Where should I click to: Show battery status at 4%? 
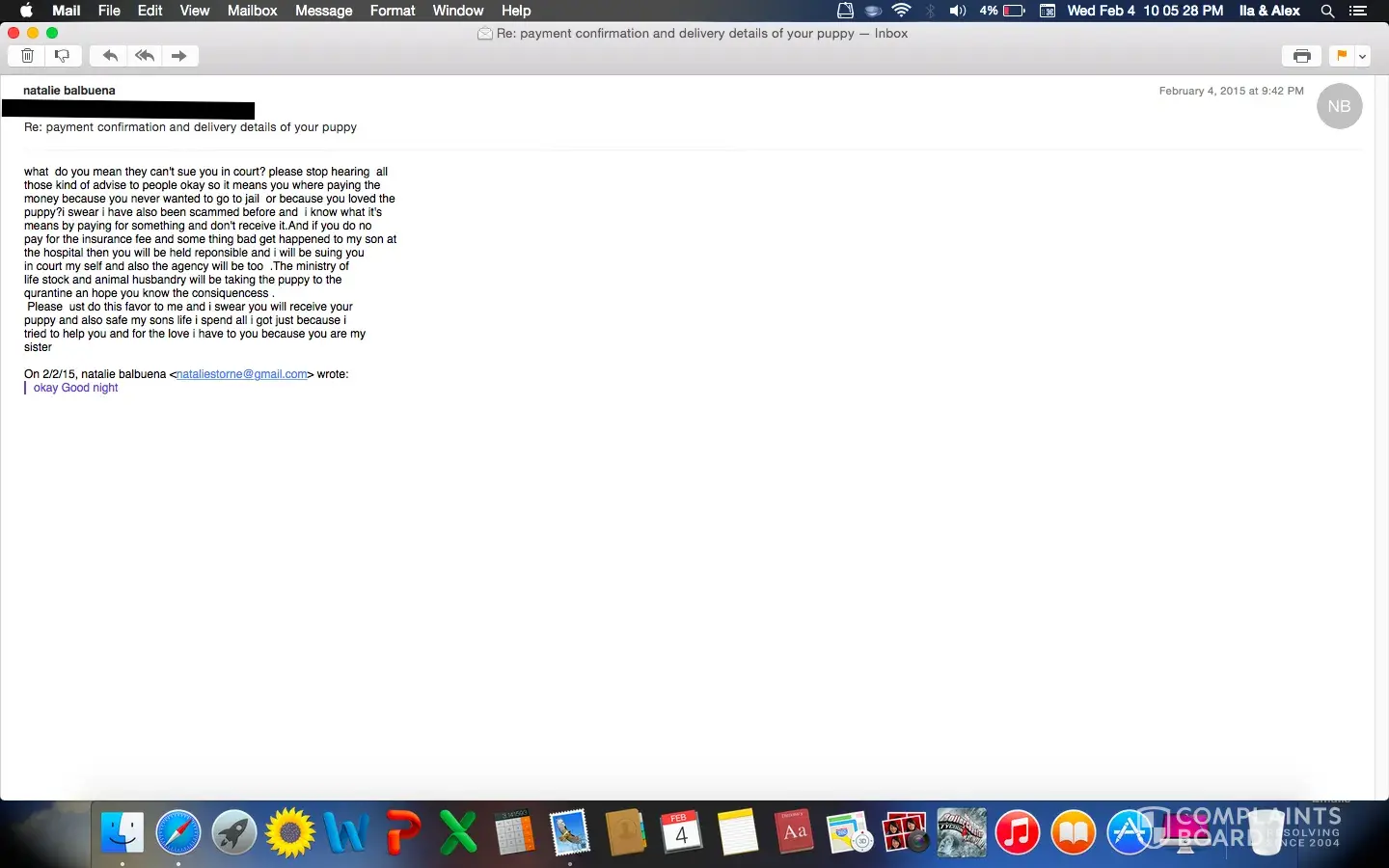click(x=1002, y=11)
